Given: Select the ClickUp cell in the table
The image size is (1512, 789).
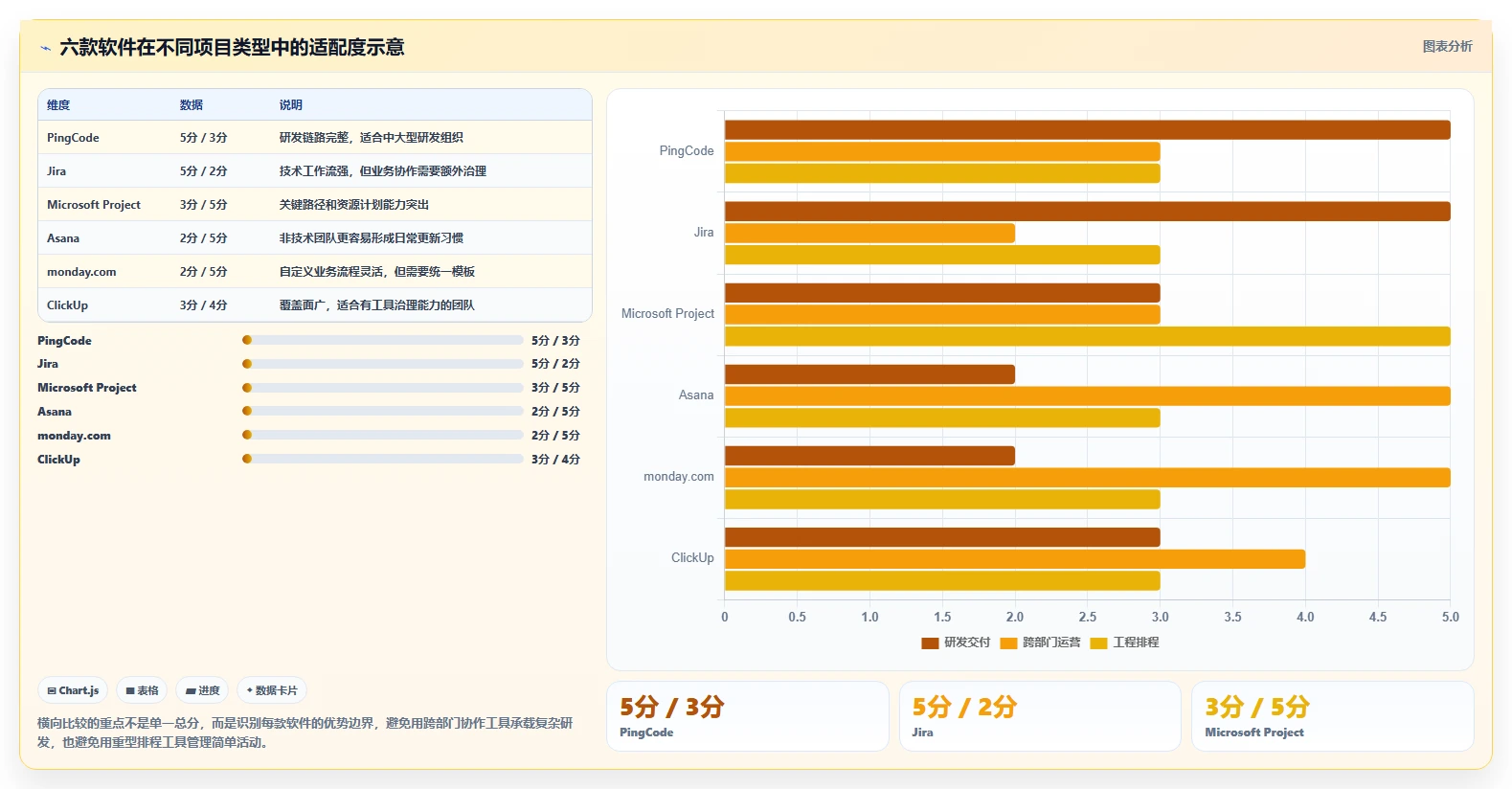Looking at the screenshot, I should point(67,305).
